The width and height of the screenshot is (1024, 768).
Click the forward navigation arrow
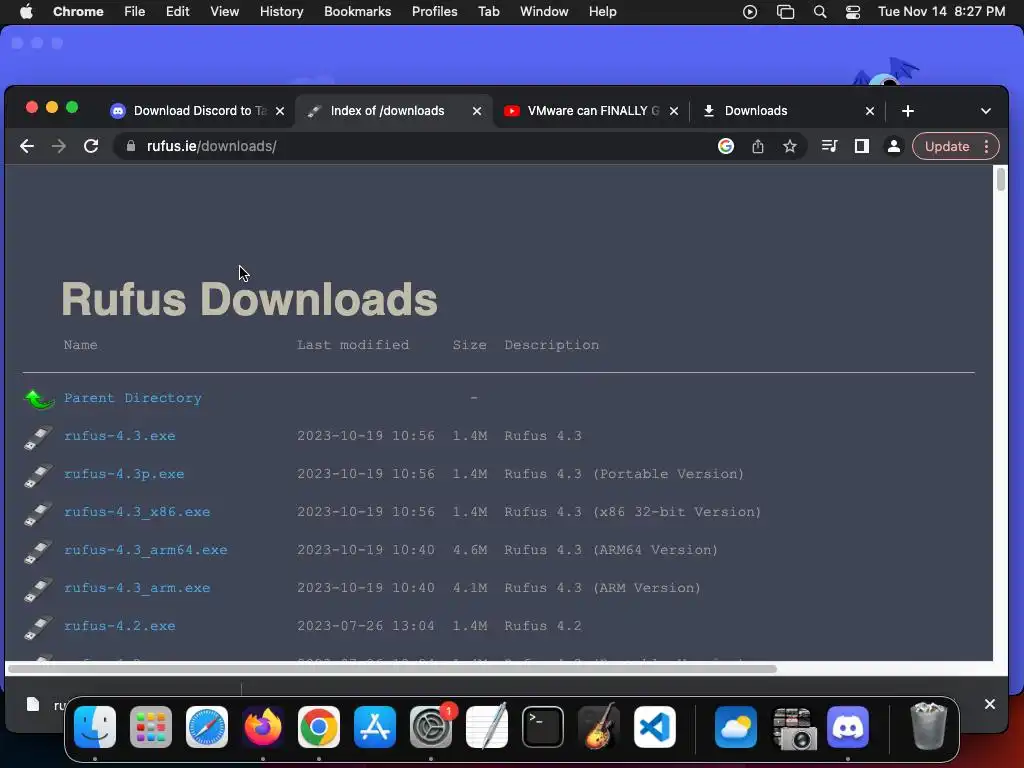point(59,146)
